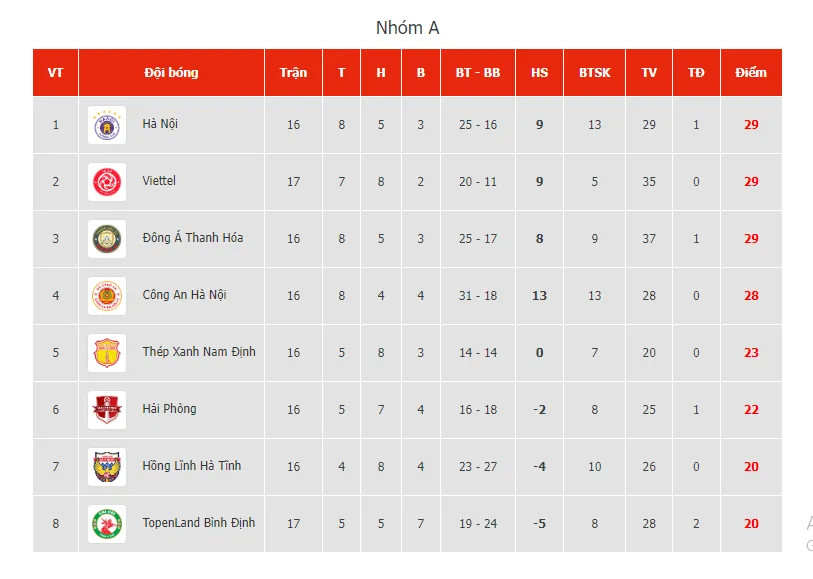Click the TopenLand Bình Định logo
Screen dimensions: 813x579
pyautogui.click(x=106, y=524)
